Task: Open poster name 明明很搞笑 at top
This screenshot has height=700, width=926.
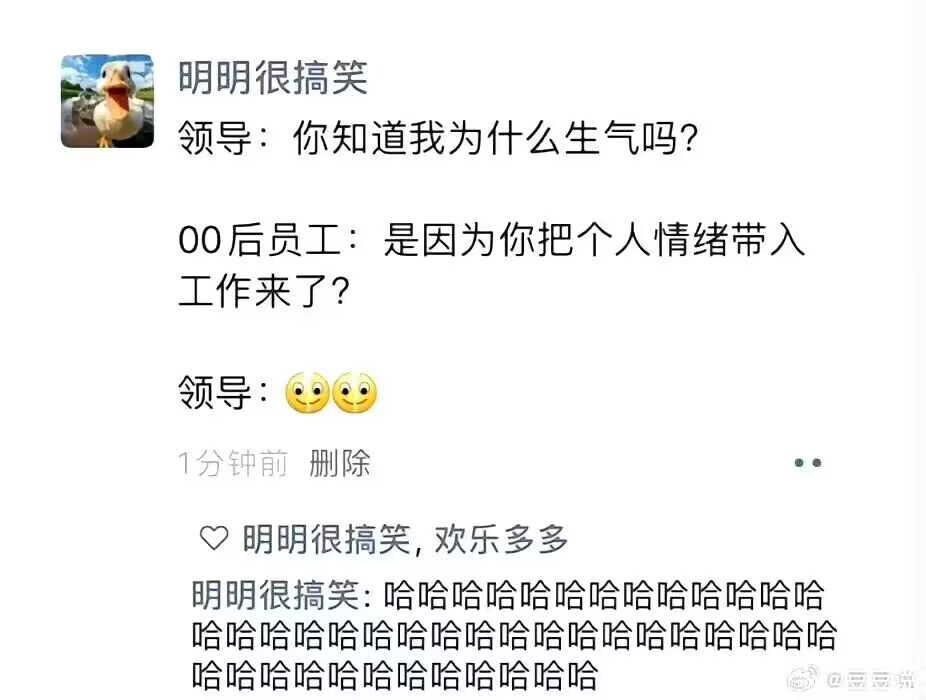Action: point(273,78)
